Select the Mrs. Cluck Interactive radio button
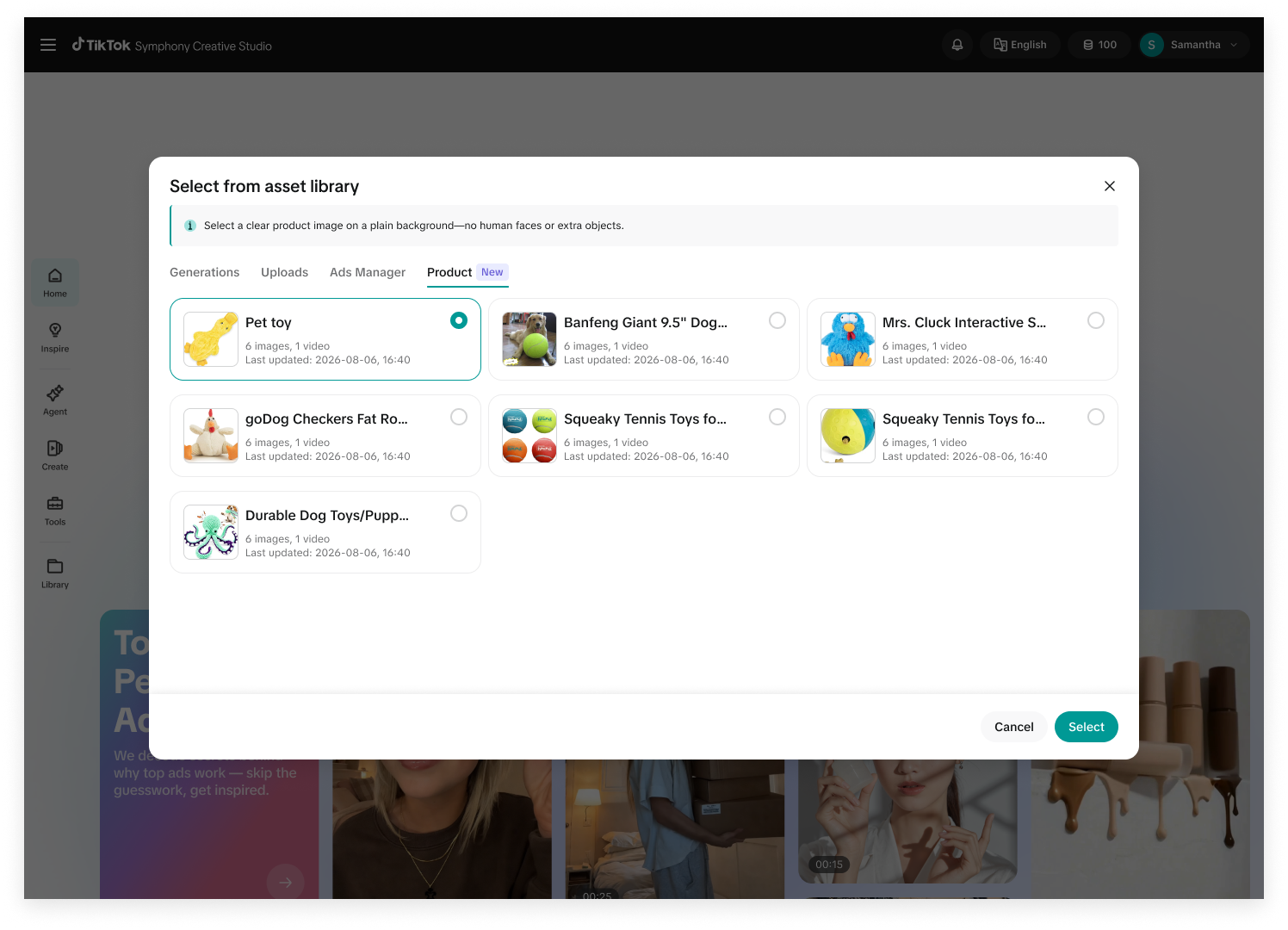This screenshot has width=1288, height=930. (x=1096, y=320)
